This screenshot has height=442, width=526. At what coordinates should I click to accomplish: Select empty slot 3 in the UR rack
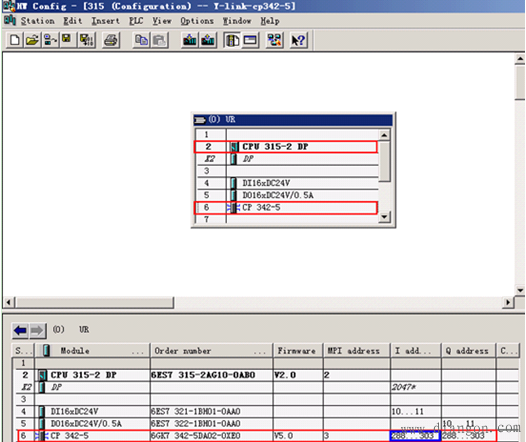pos(287,171)
